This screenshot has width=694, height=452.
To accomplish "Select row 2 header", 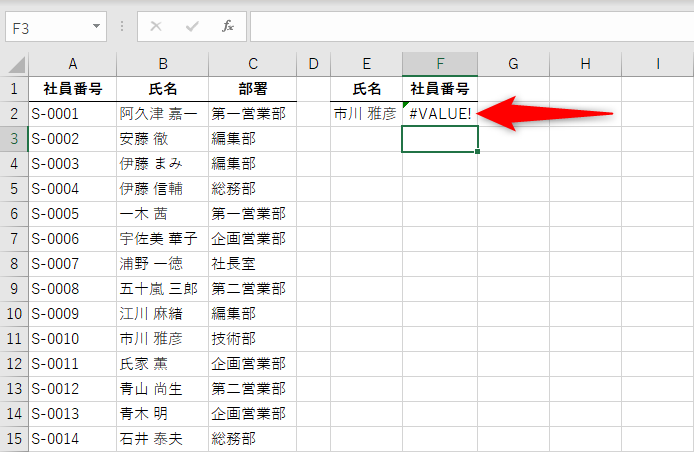I will [14, 114].
